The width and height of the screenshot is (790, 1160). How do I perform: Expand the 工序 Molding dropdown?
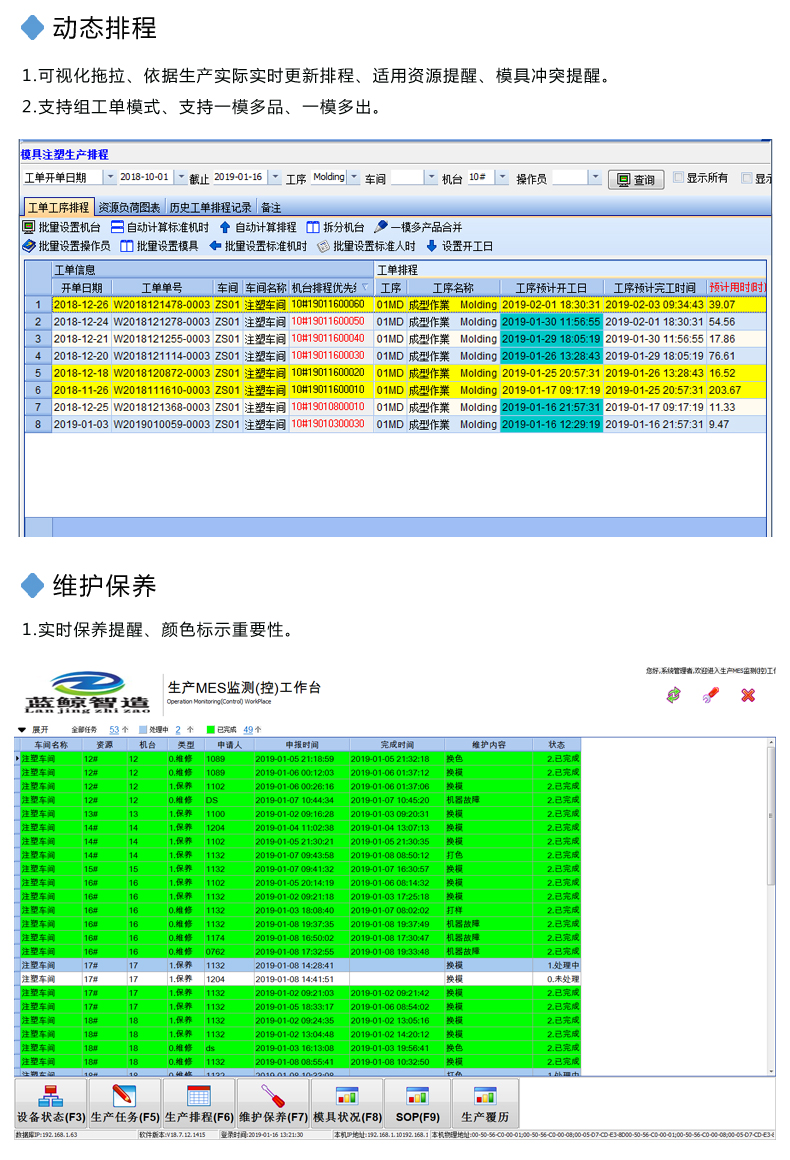tap(352, 178)
